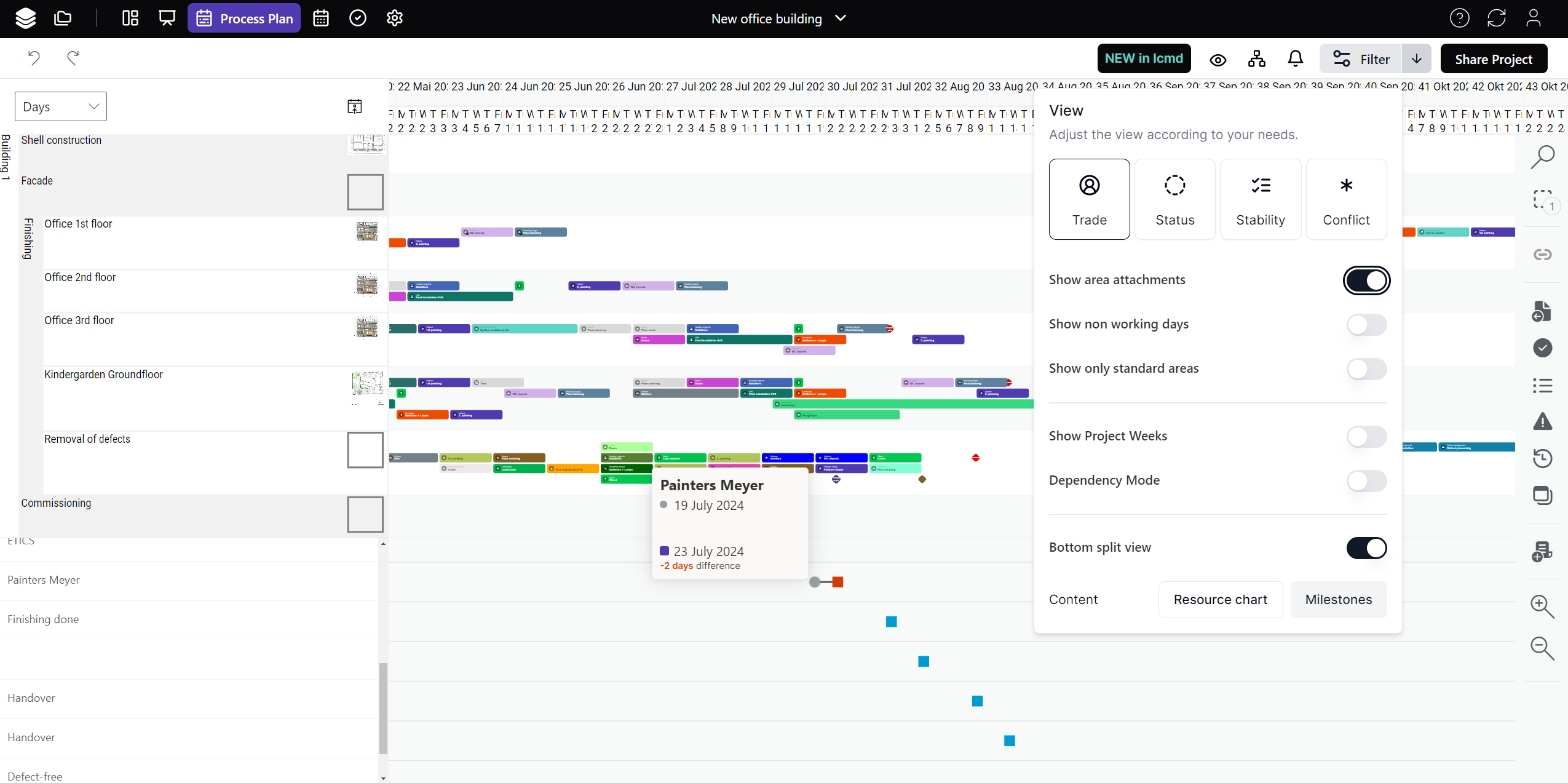Turn on Dependency Mode switch
Image resolution: width=1568 pixels, height=783 pixels.
point(1366,481)
